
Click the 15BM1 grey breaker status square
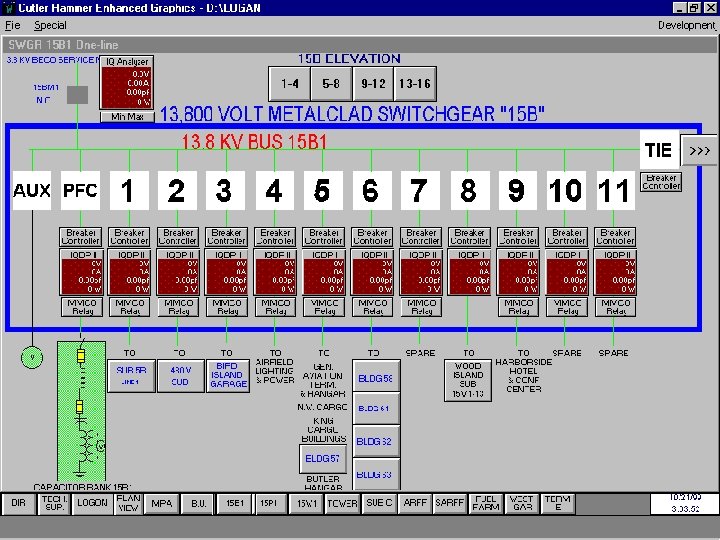(x=78, y=95)
